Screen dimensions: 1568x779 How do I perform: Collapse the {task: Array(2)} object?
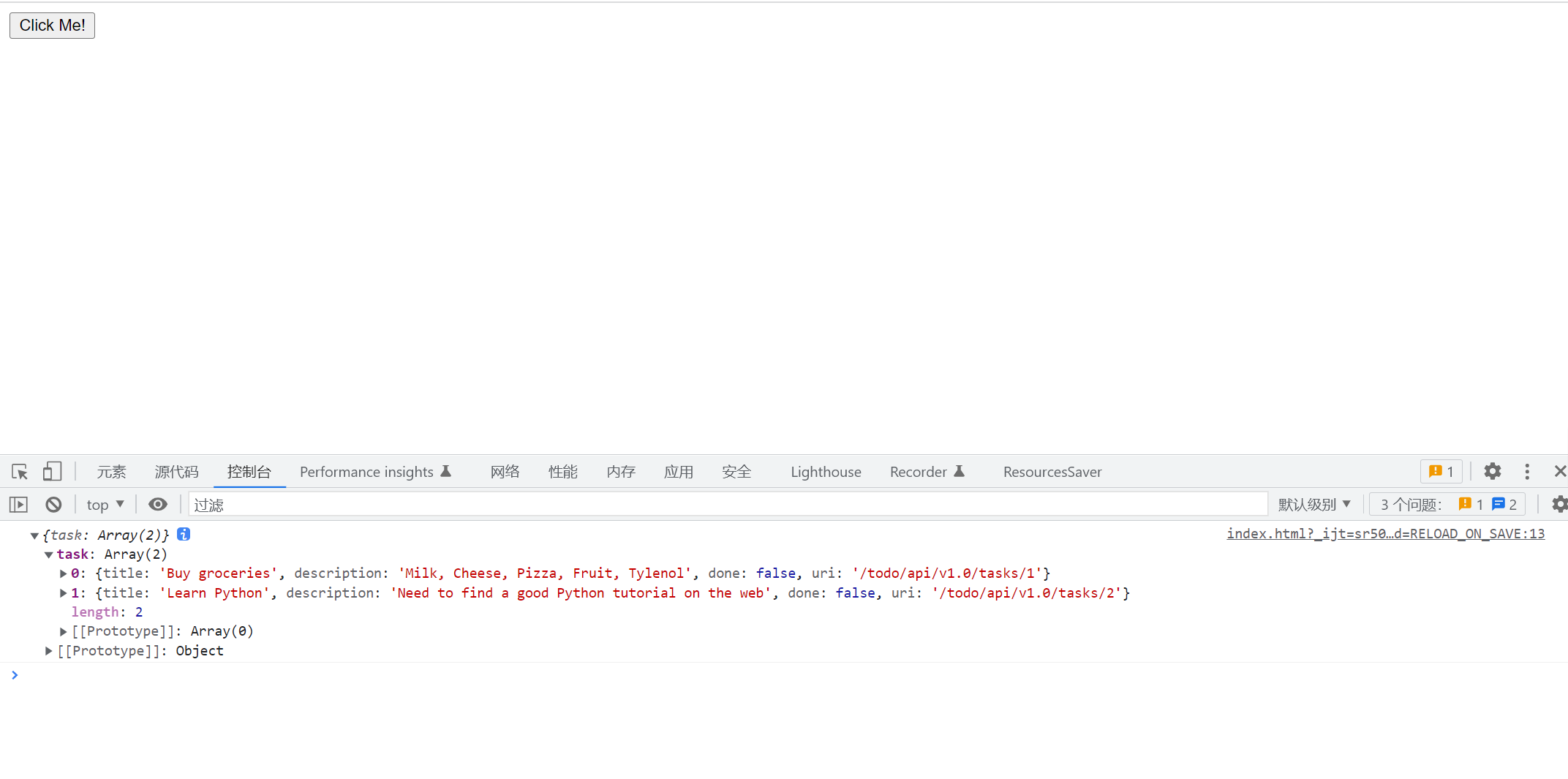34,535
